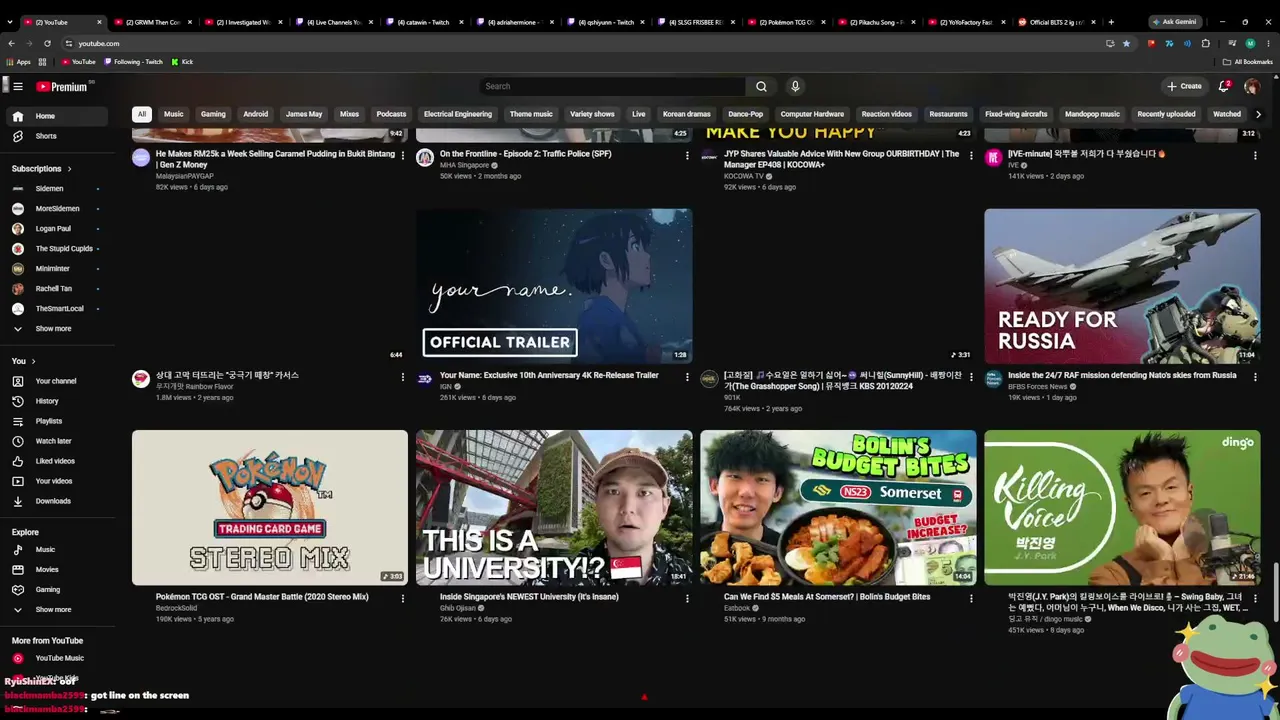This screenshot has height=720, width=1280.
Task: Expand Show more under Explore
Action: 56,609
